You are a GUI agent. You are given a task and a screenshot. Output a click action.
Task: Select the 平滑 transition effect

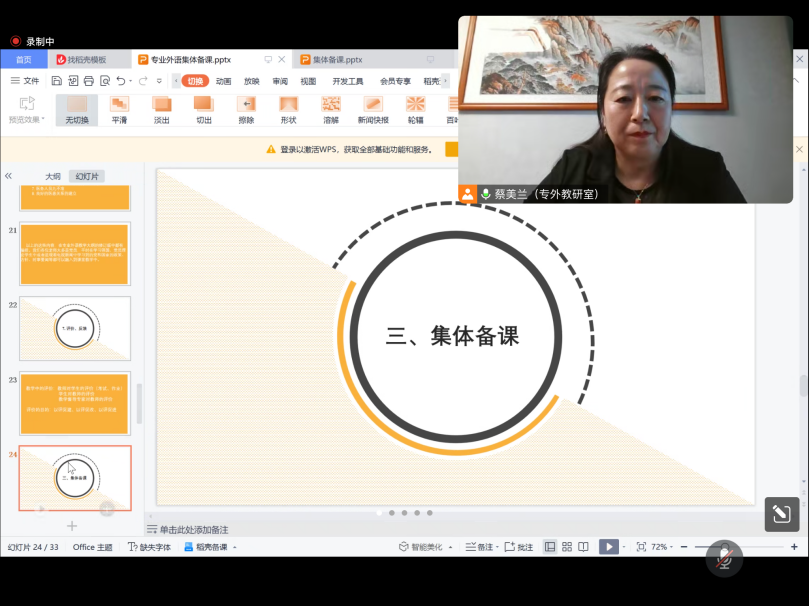click(x=119, y=109)
